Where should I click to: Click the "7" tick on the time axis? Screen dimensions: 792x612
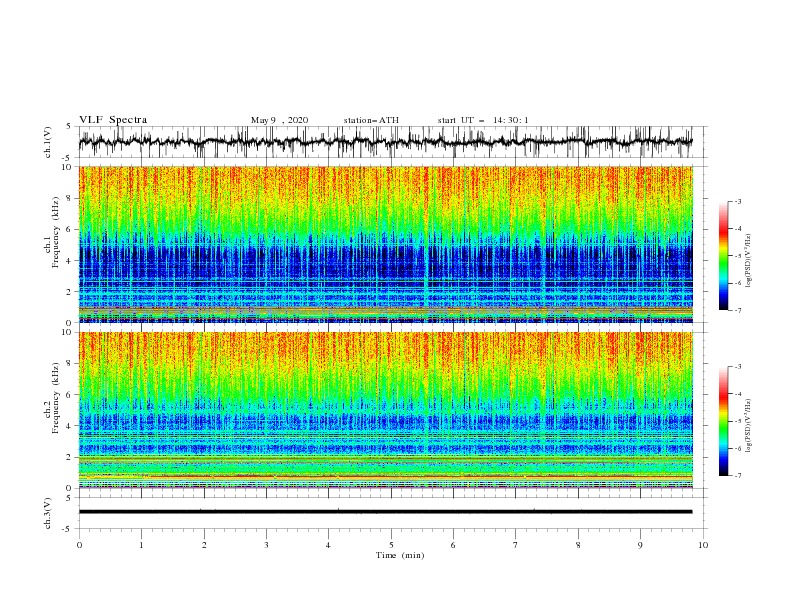pos(516,545)
